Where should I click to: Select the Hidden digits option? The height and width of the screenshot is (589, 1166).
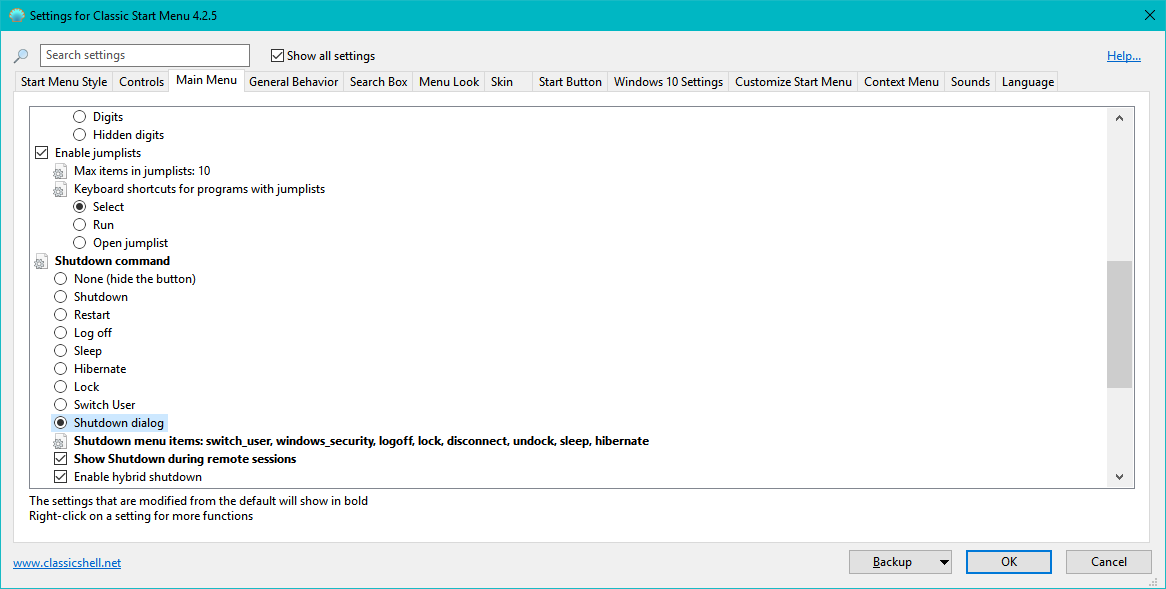tap(80, 135)
